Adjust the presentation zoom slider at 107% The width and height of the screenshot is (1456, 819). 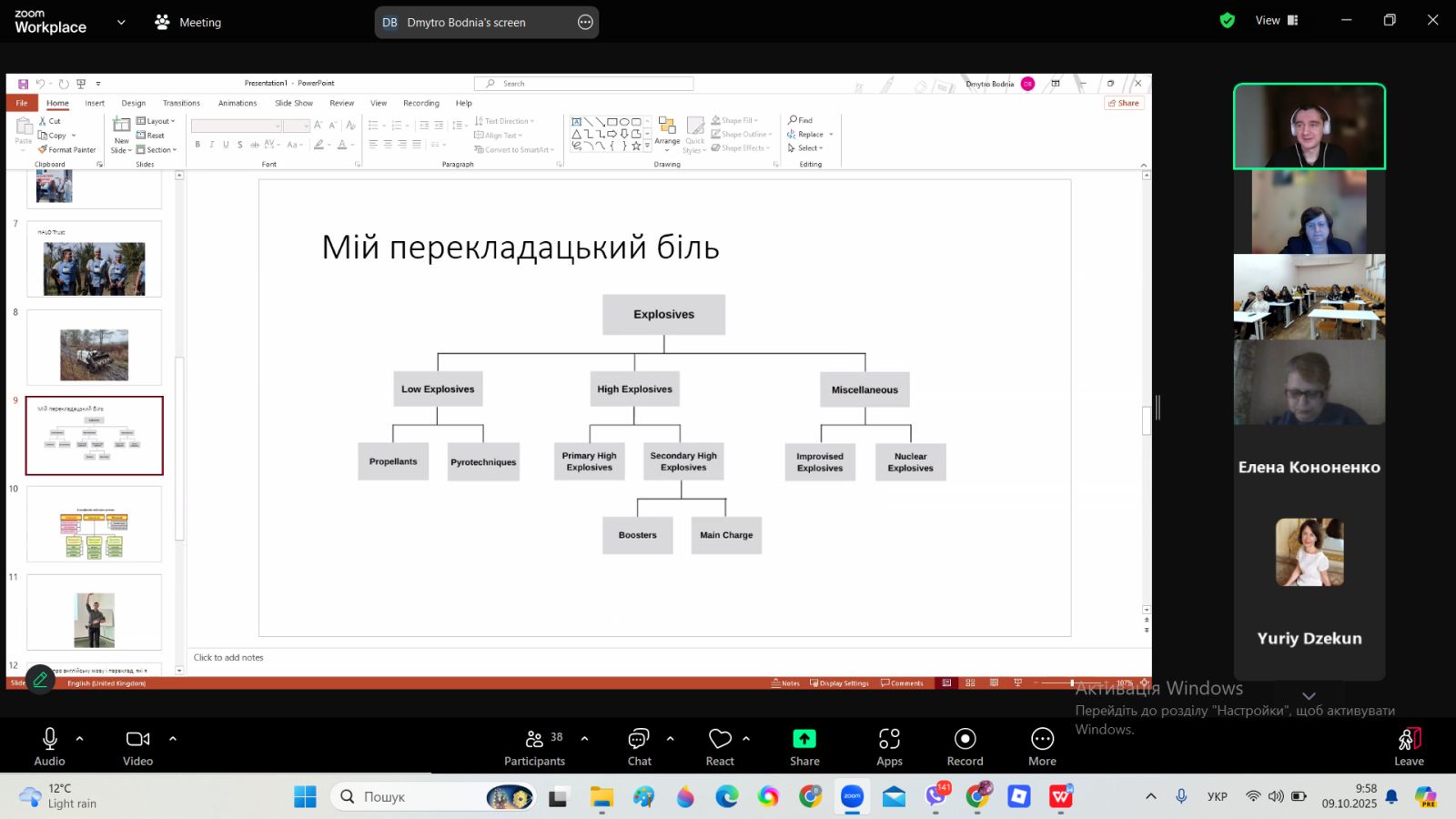point(1074,682)
